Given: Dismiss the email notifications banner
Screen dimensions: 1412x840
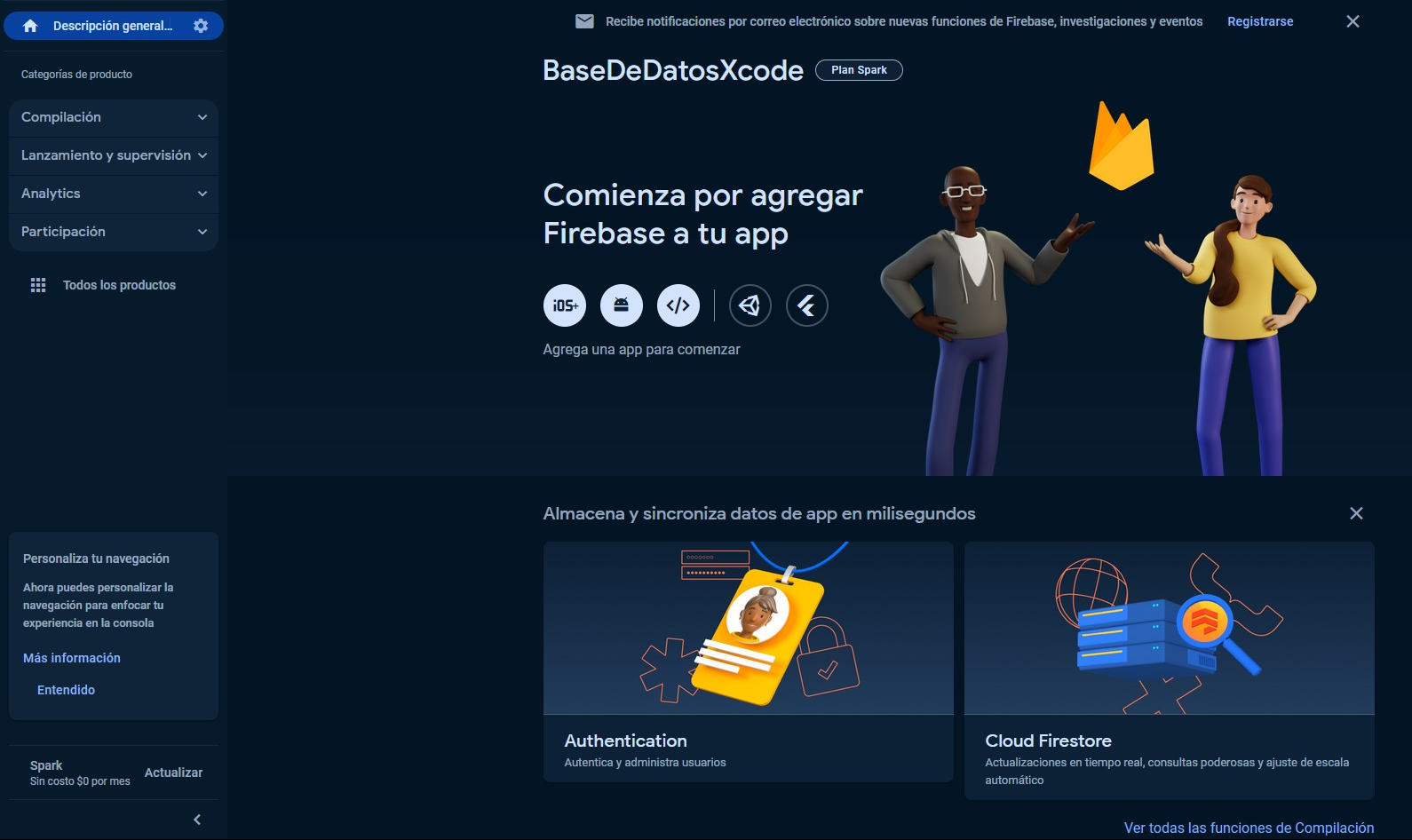Looking at the screenshot, I should 1353,21.
